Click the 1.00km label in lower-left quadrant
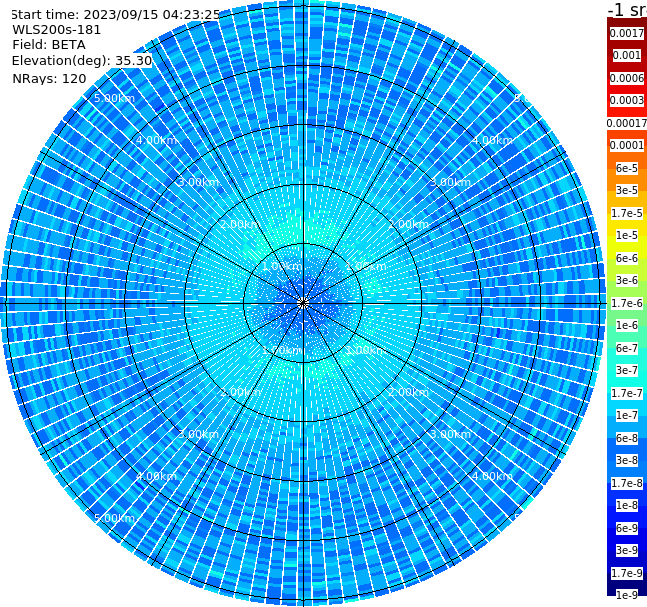 [283, 350]
